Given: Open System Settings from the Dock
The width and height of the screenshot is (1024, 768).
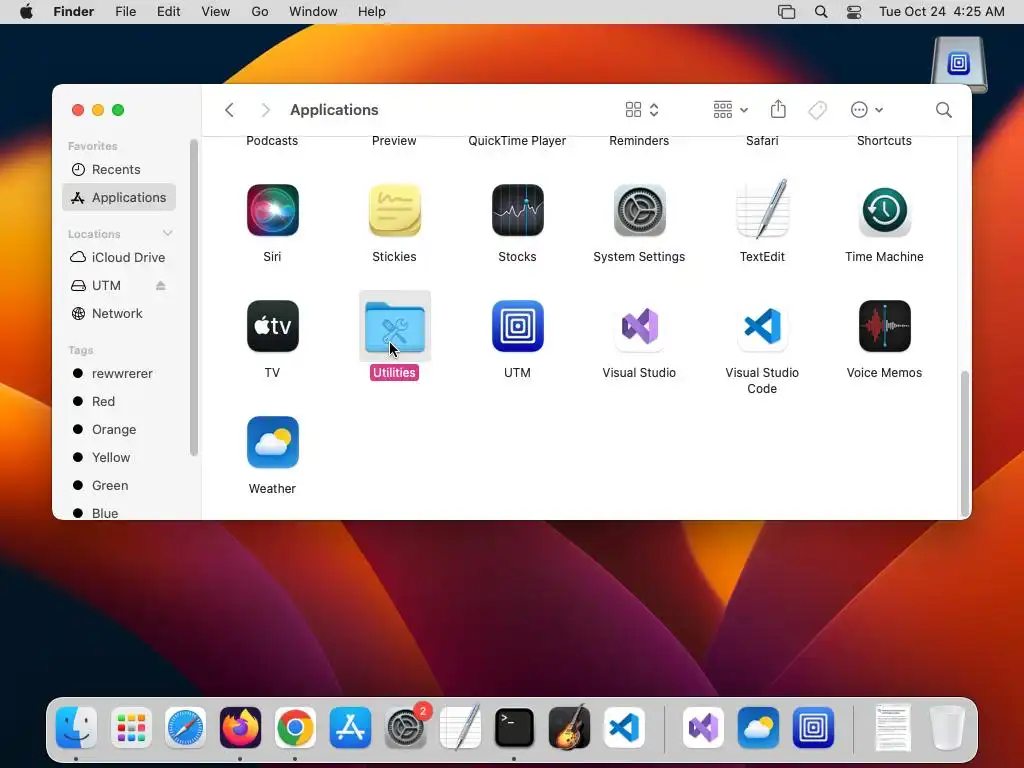Looking at the screenshot, I should point(406,728).
